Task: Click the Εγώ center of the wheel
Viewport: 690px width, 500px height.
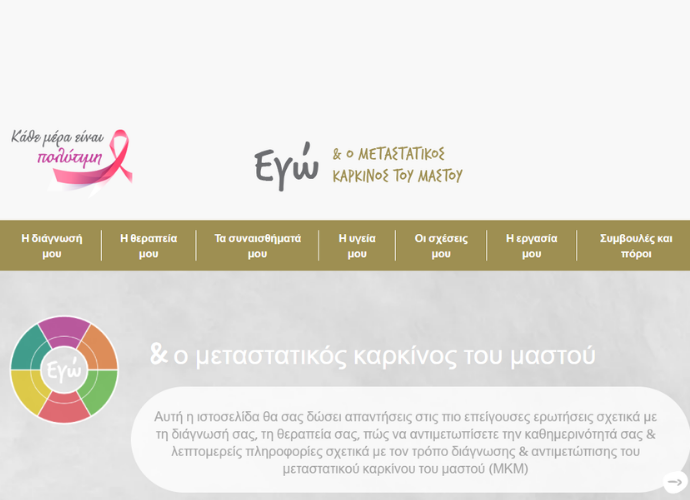Action: click(64, 370)
